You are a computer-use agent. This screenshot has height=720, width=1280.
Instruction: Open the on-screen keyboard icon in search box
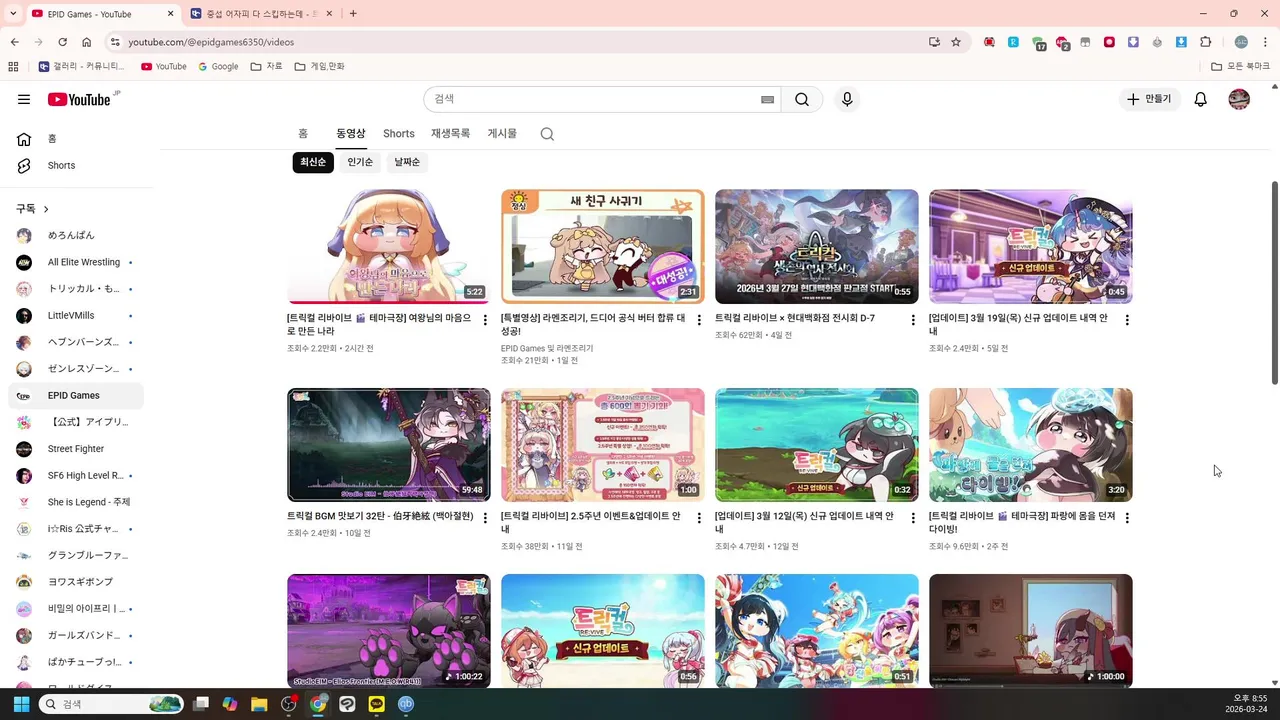tap(767, 99)
